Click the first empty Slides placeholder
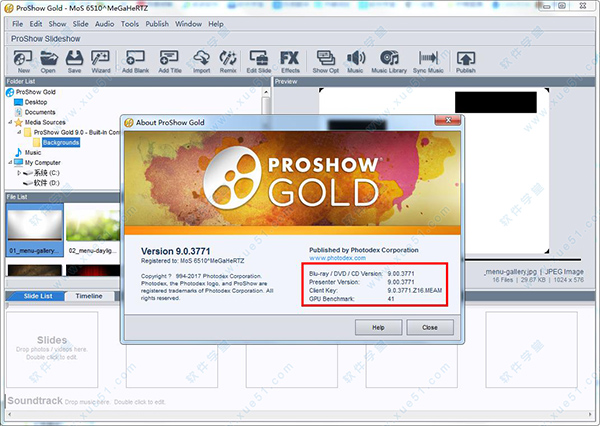This screenshot has width=600, height=426. (52, 349)
